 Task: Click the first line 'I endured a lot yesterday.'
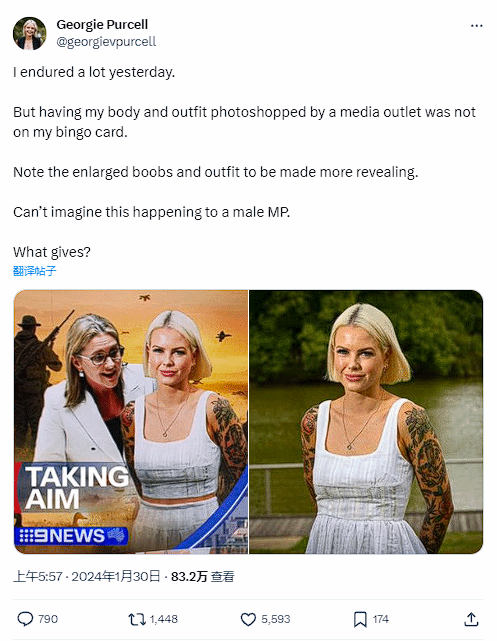(94, 72)
